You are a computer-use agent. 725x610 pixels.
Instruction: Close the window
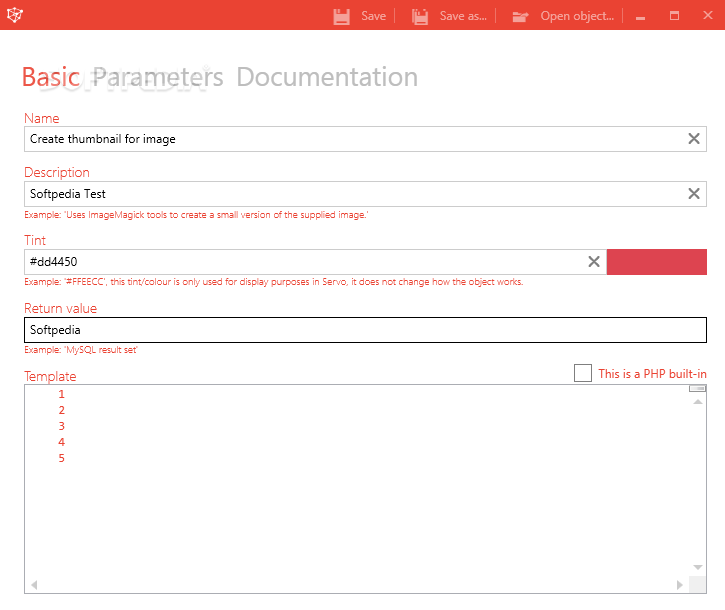708,15
